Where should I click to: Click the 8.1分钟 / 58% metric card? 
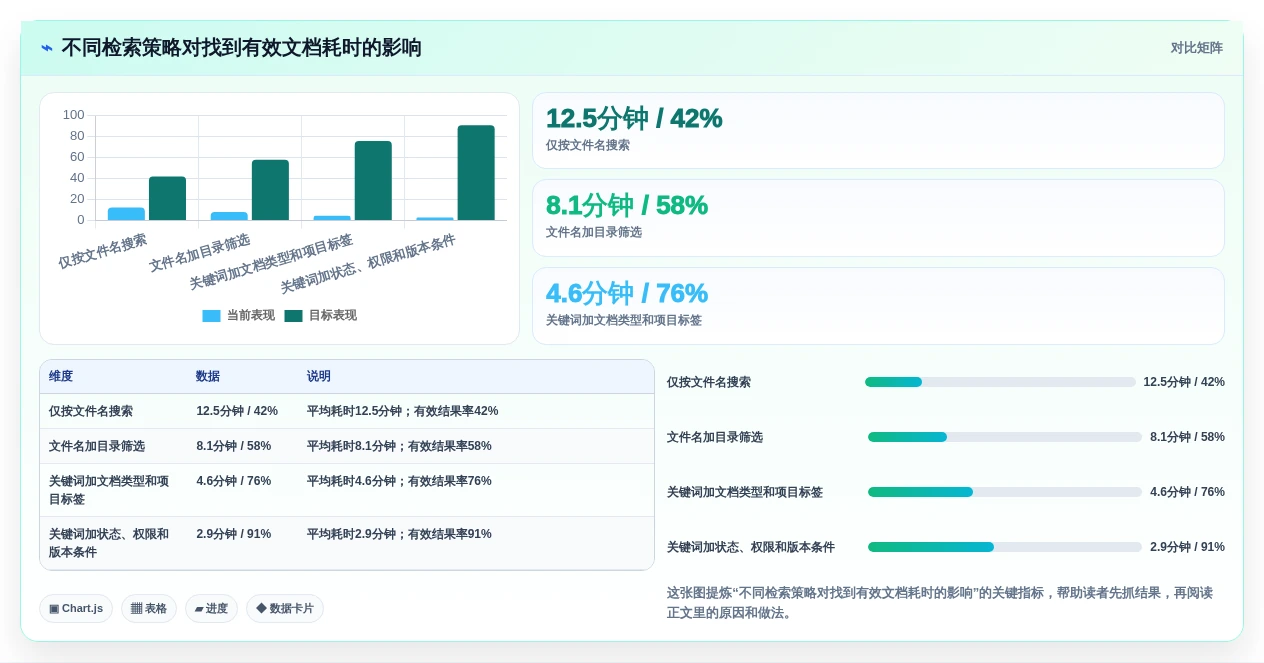pos(878,218)
